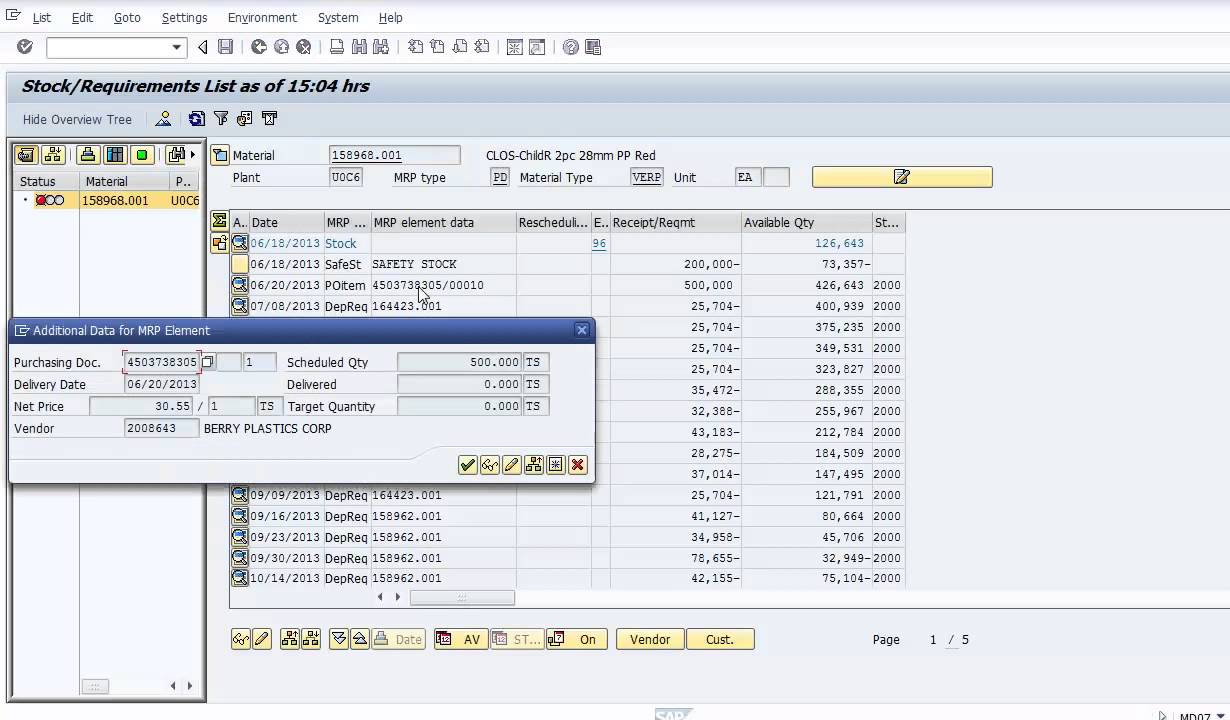
Task: Click the horizontal scrollbar under the table
Action: point(462,597)
